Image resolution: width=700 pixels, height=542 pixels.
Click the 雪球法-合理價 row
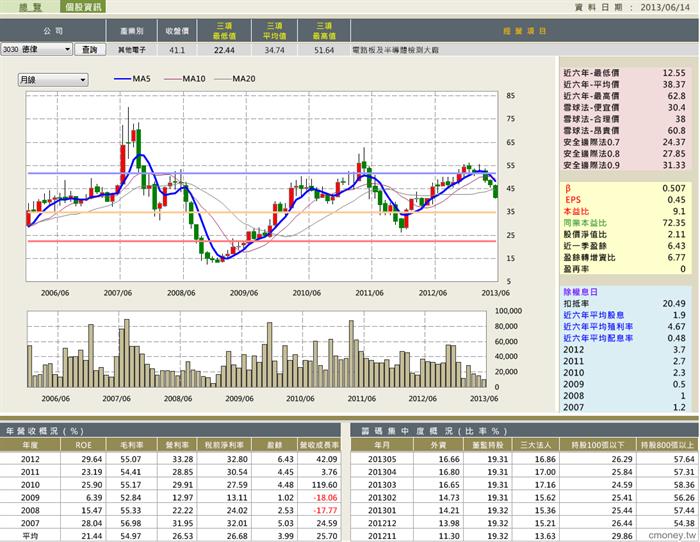pyautogui.click(x=624, y=119)
